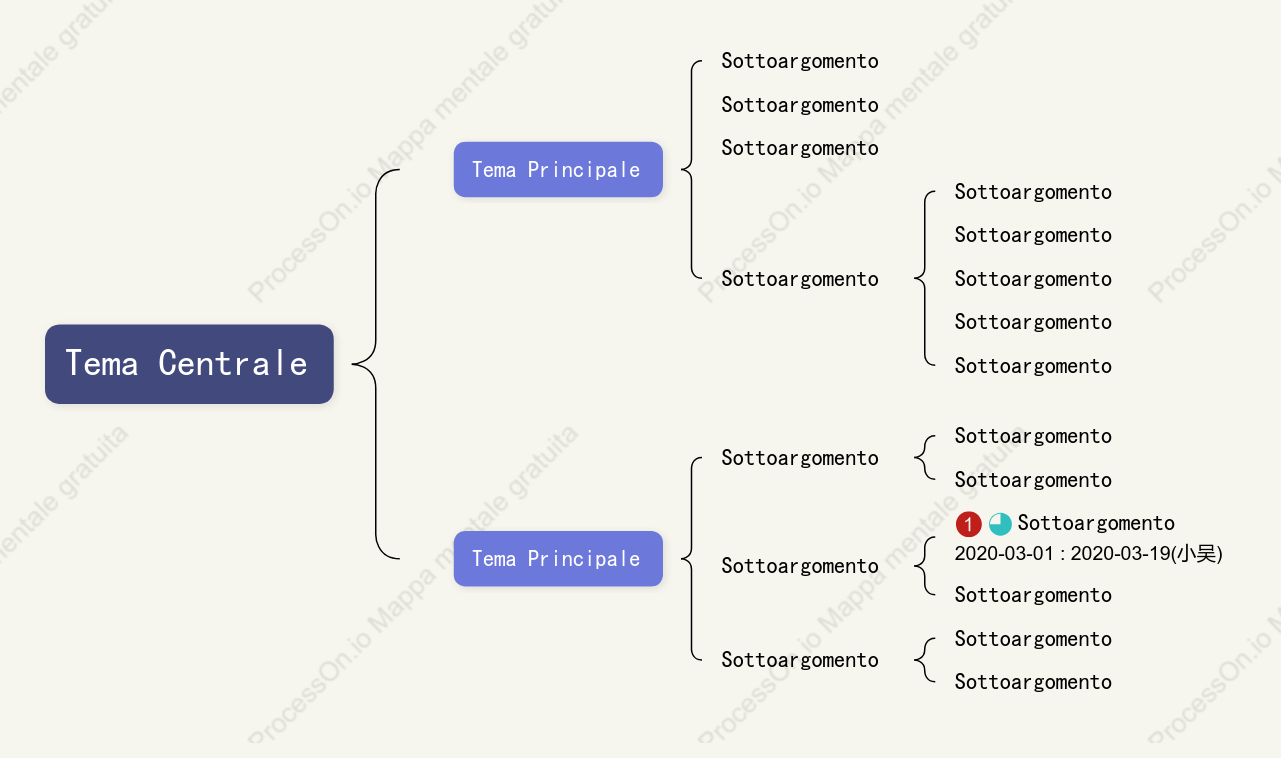This screenshot has height=758, width=1281.
Task: Select Sottoargomento leaf directly above the priority icon
Action: [x=1033, y=480]
